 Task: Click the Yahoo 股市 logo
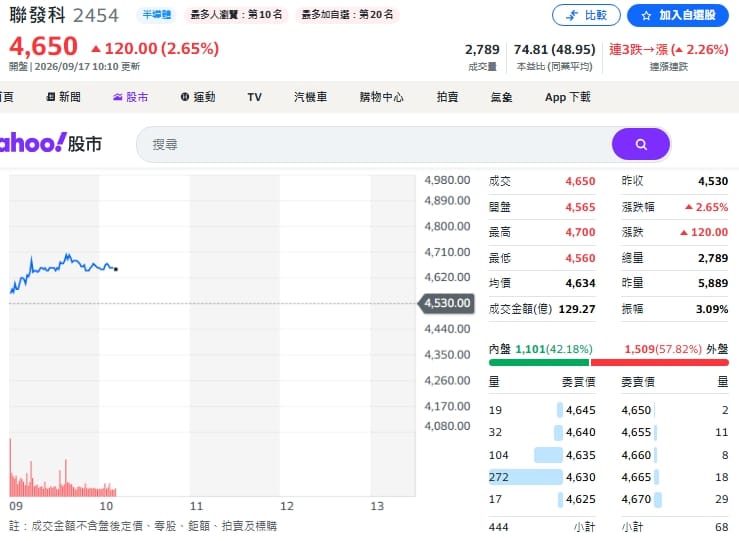tap(50, 143)
